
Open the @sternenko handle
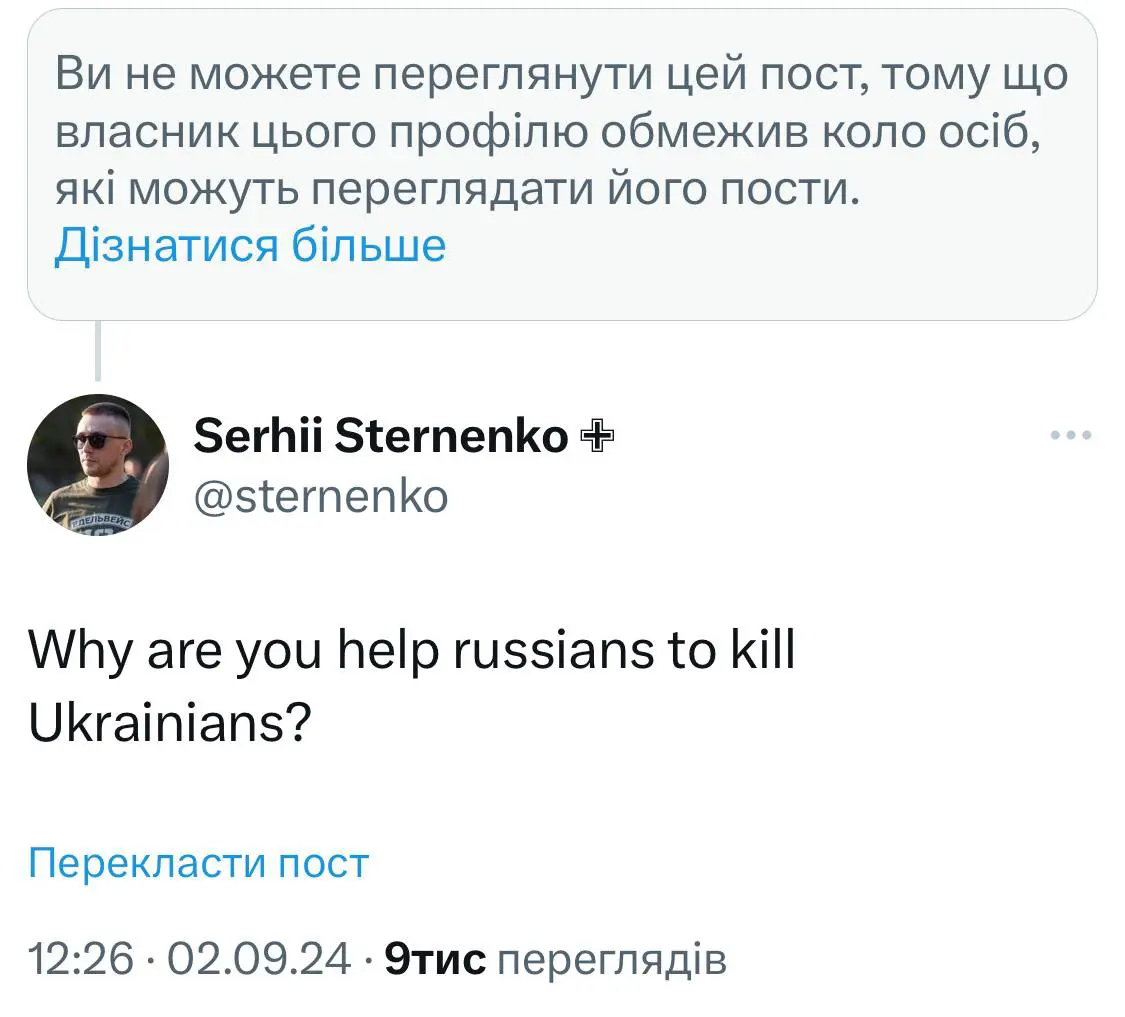pyautogui.click(x=320, y=495)
